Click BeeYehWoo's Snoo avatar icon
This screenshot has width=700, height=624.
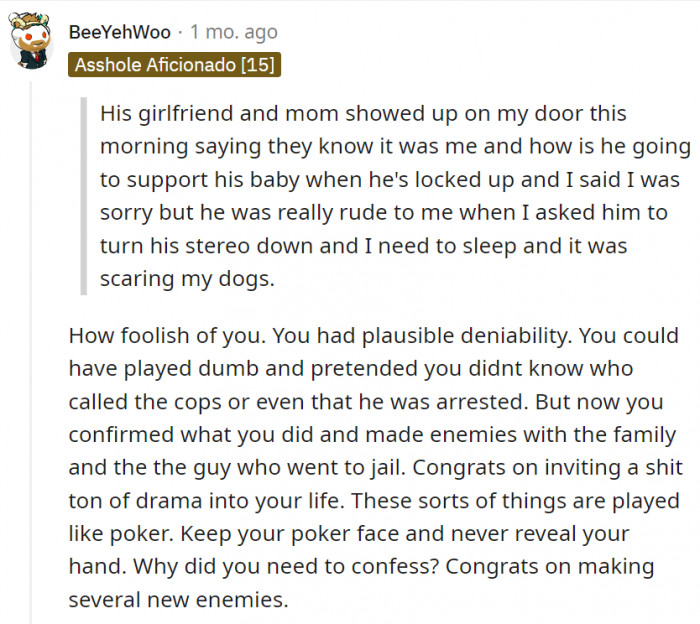tap(30, 41)
